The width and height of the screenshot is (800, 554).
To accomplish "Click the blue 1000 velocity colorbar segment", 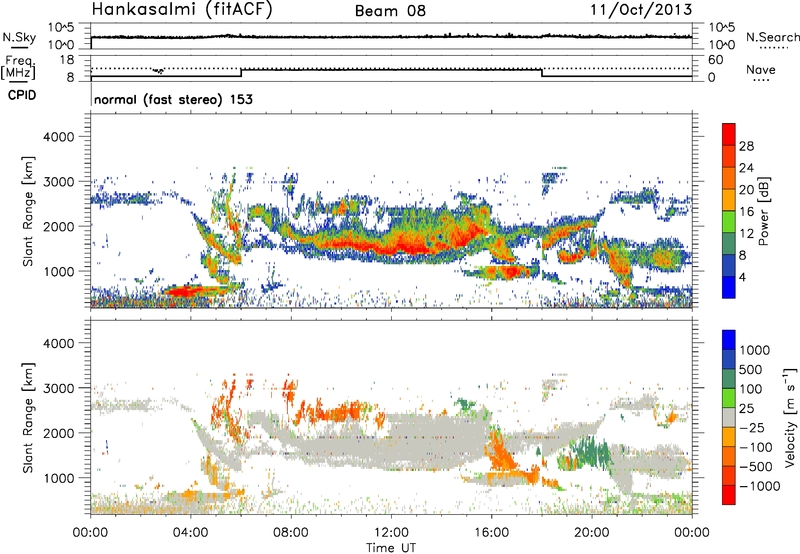I will [x=729, y=340].
